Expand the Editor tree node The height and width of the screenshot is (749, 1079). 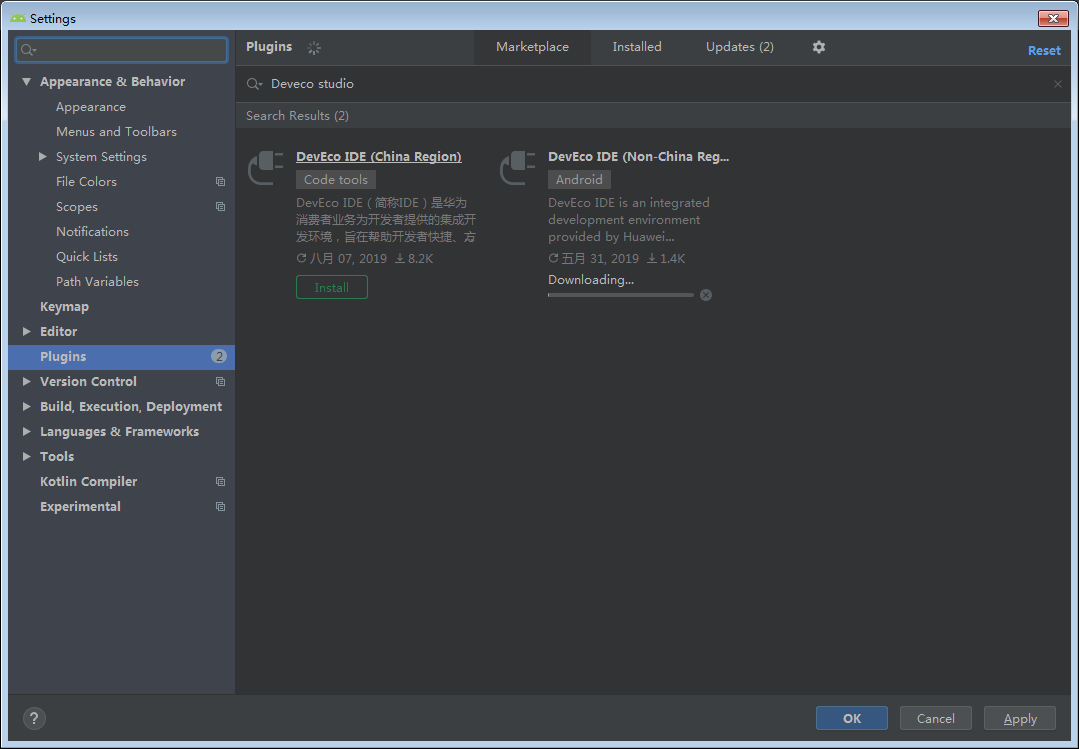(26, 331)
